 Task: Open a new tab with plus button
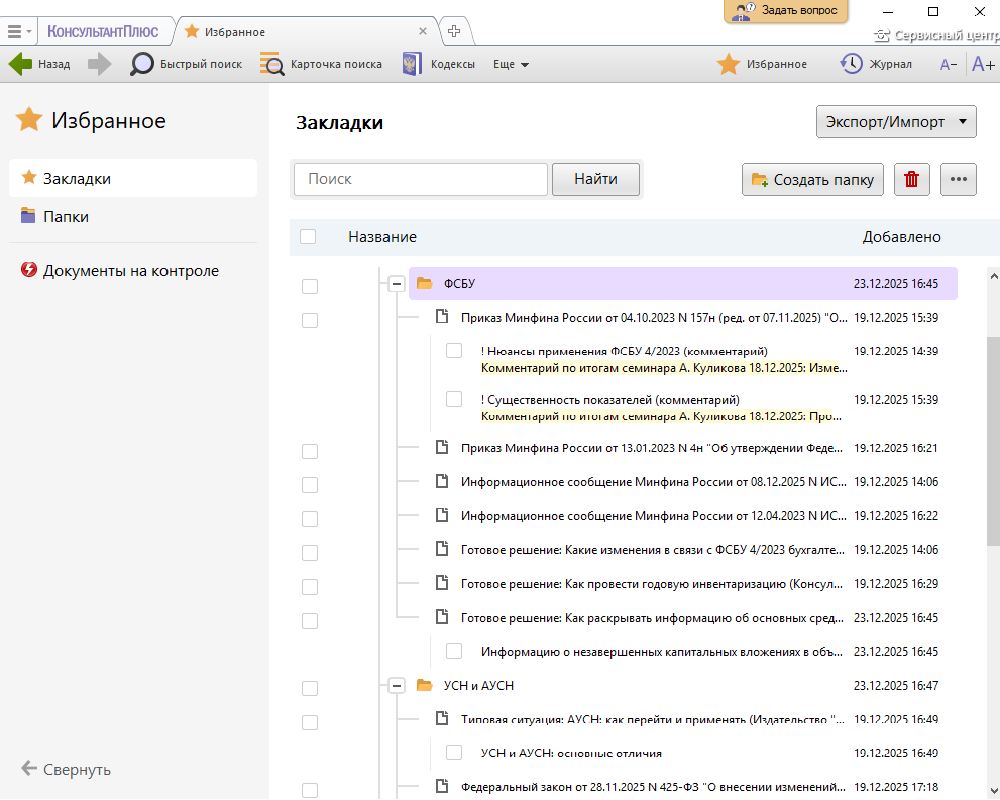click(x=454, y=31)
